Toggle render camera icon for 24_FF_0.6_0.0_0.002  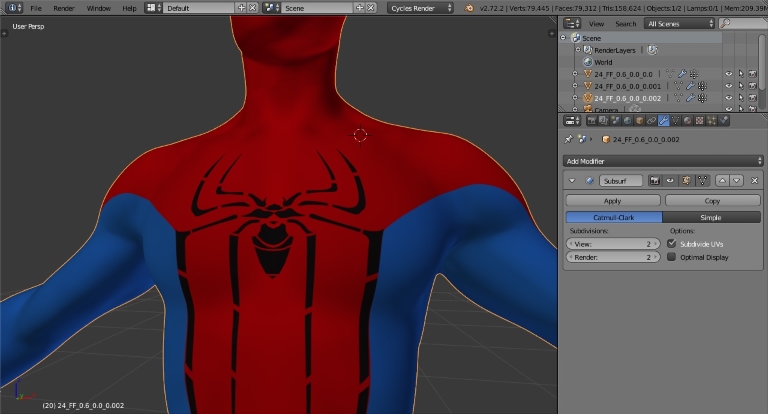[753, 98]
